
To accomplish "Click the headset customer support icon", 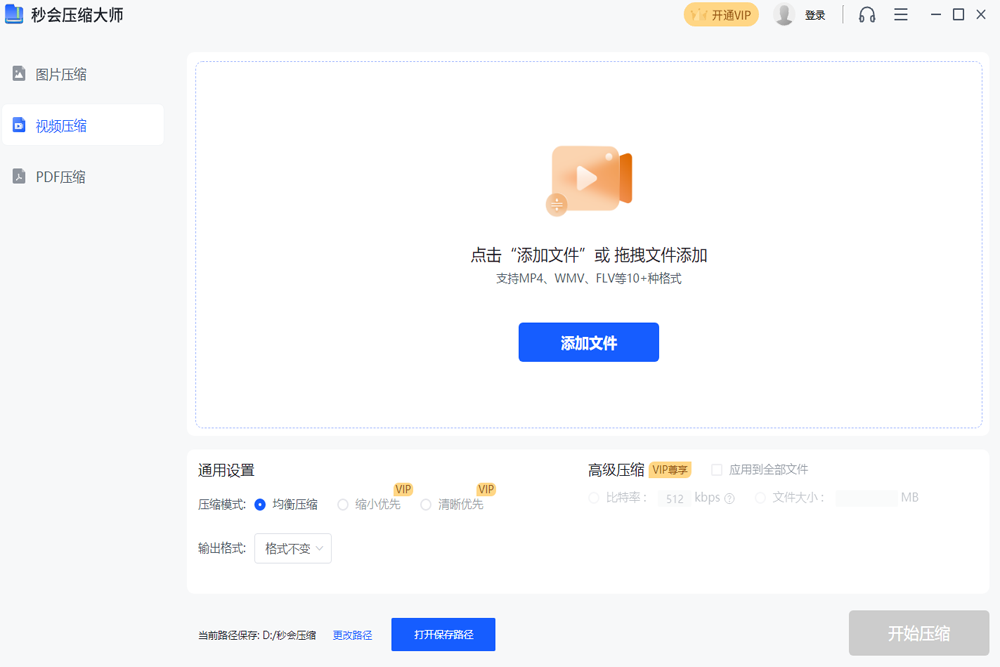I will pos(866,14).
